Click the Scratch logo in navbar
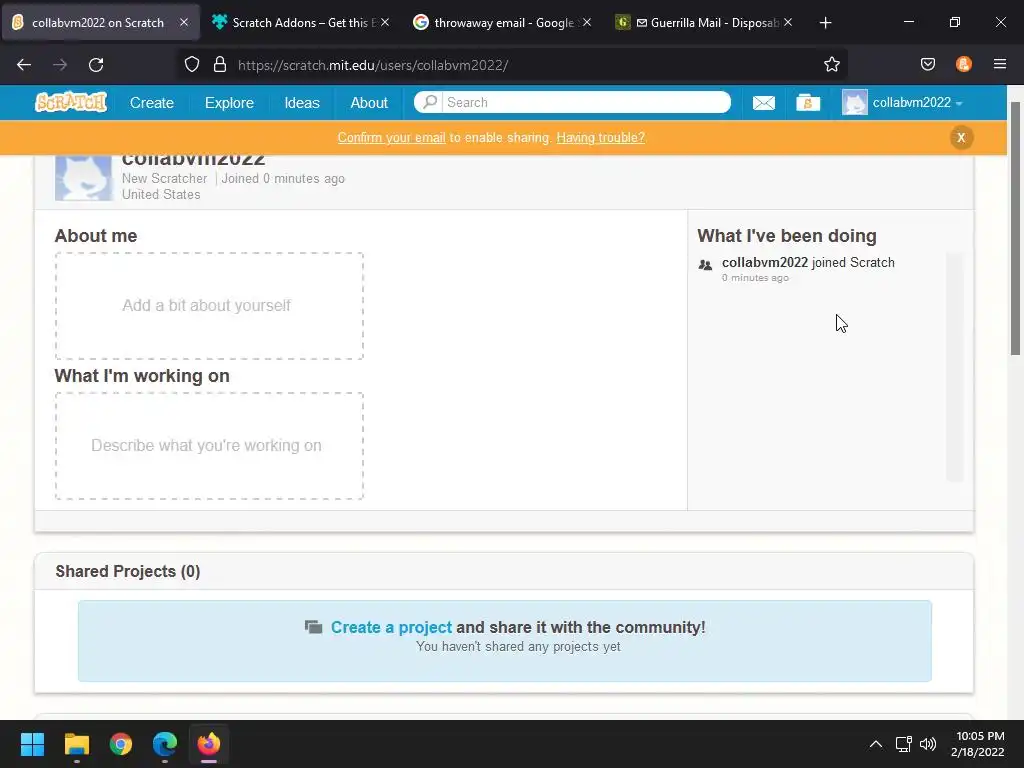The height and width of the screenshot is (768, 1024). pyautogui.click(x=71, y=103)
